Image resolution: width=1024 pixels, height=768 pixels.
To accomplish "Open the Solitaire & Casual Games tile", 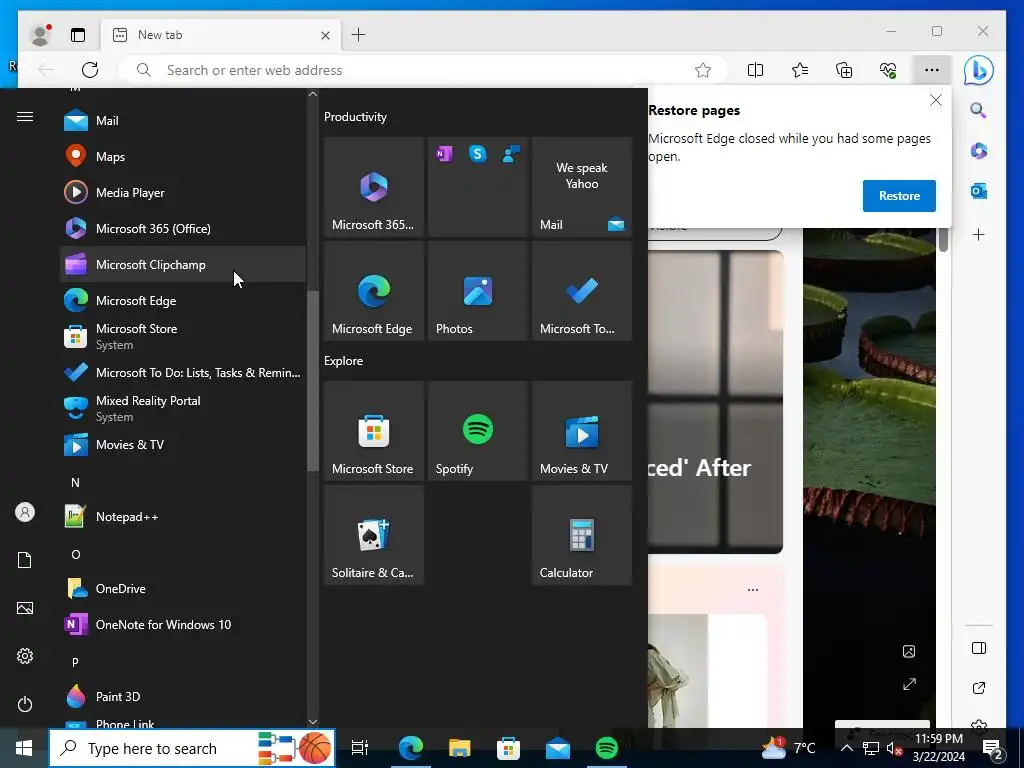I will tap(374, 535).
